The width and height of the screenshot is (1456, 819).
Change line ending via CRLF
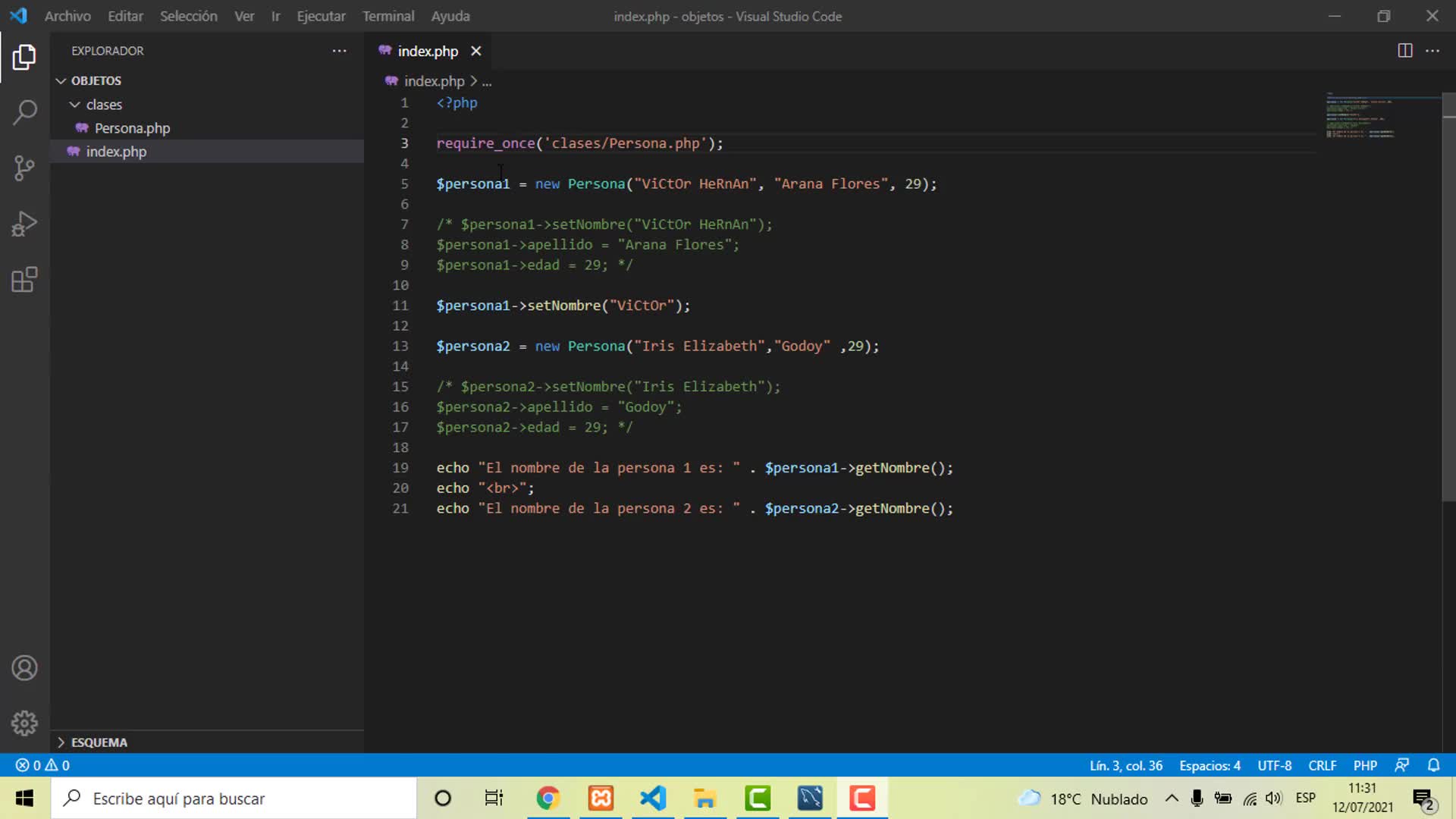coord(1323,765)
